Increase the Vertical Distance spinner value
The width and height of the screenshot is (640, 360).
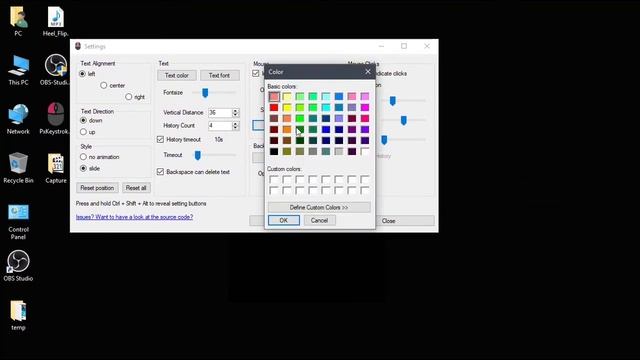(235, 110)
